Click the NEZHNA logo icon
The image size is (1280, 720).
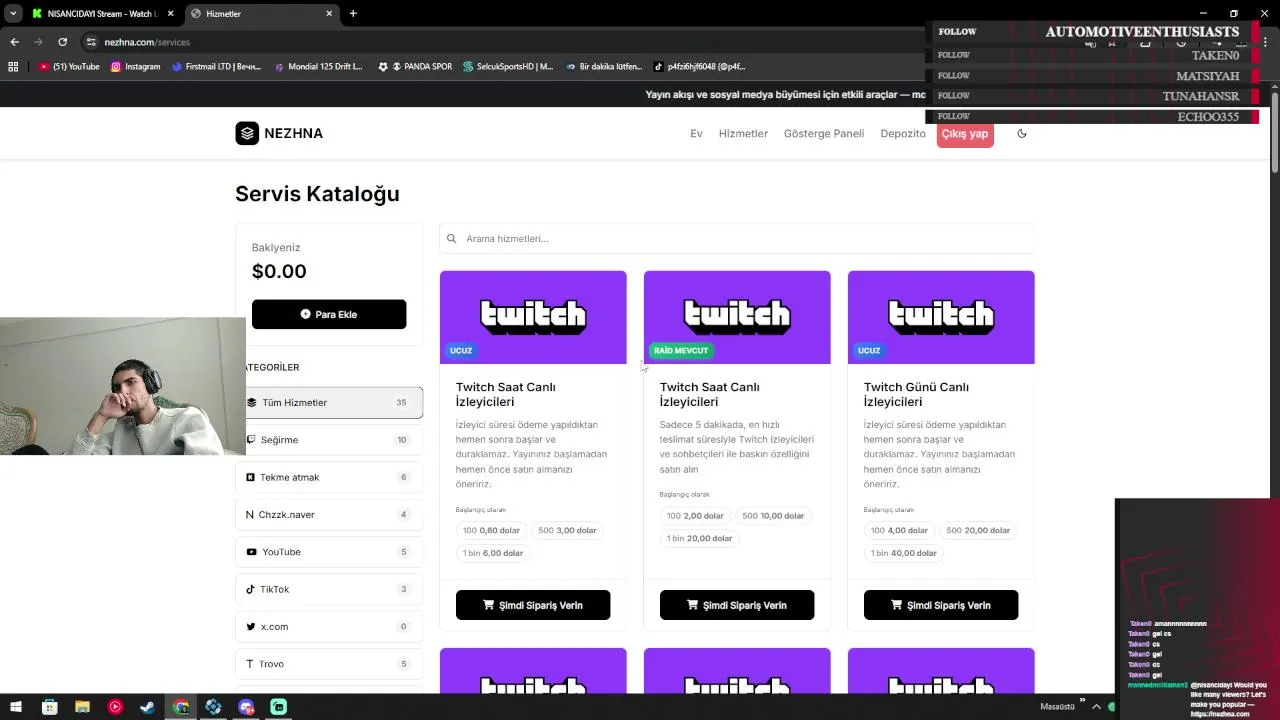(x=247, y=133)
